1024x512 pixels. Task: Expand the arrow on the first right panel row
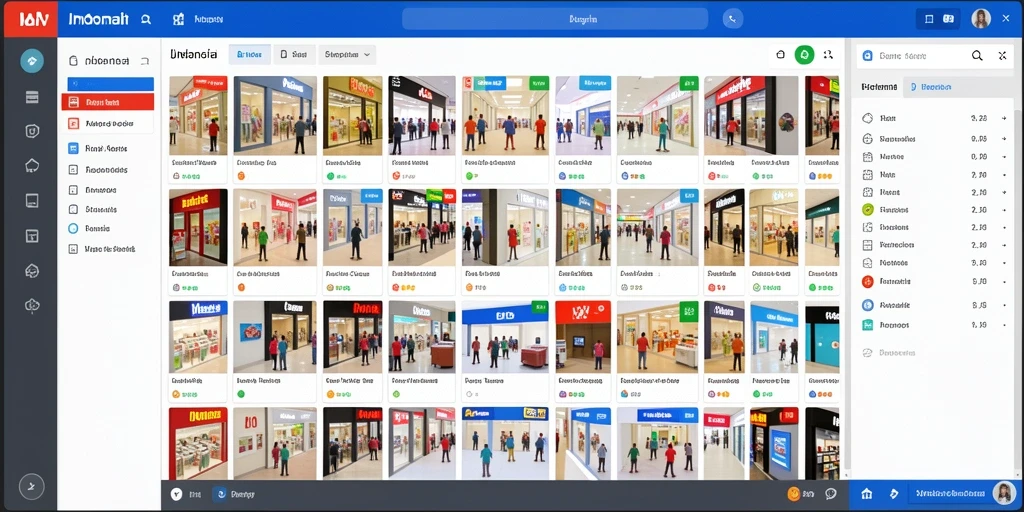coord(1004,118)
